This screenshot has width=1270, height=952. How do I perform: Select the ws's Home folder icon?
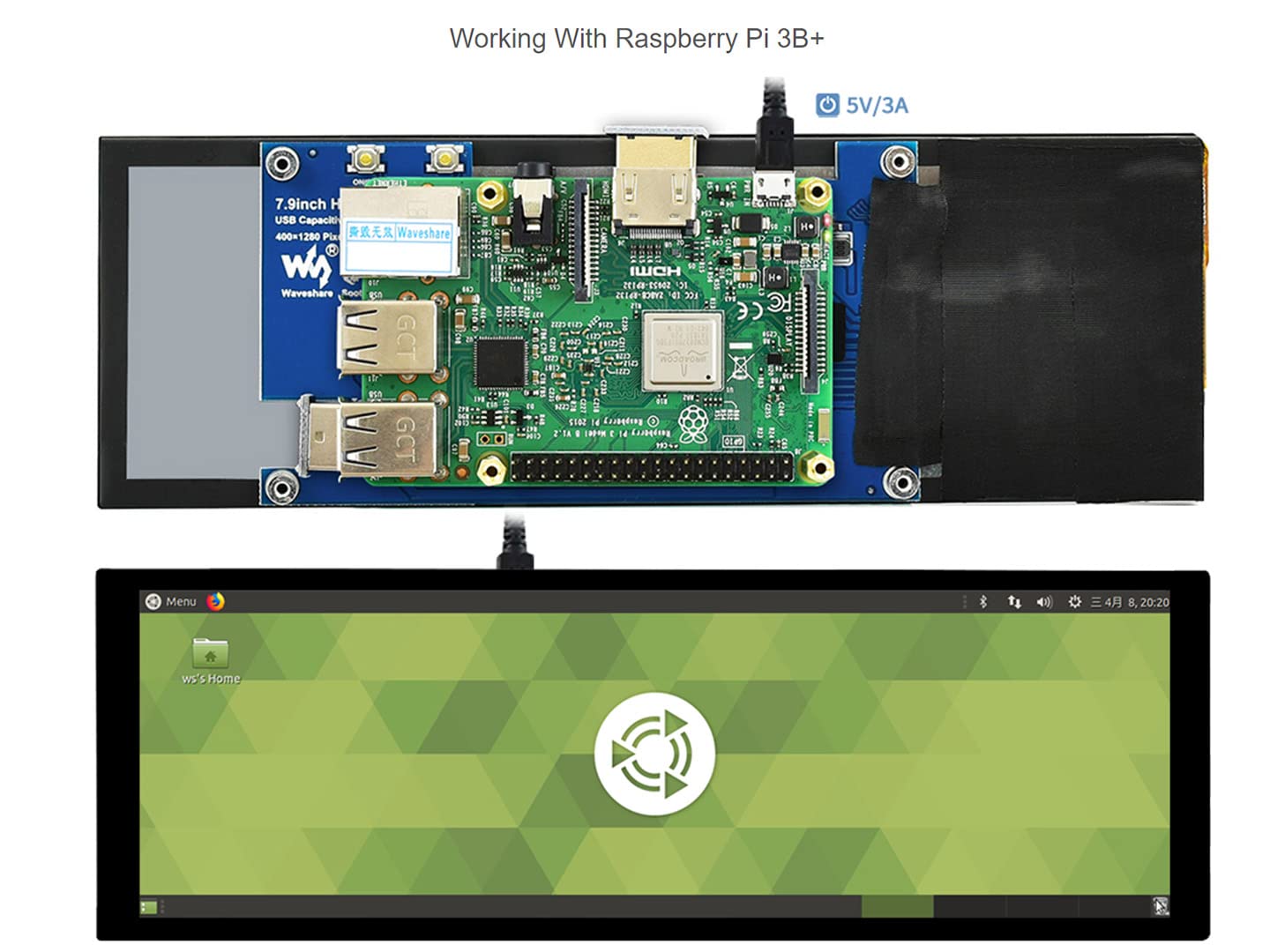click(211, 661)
